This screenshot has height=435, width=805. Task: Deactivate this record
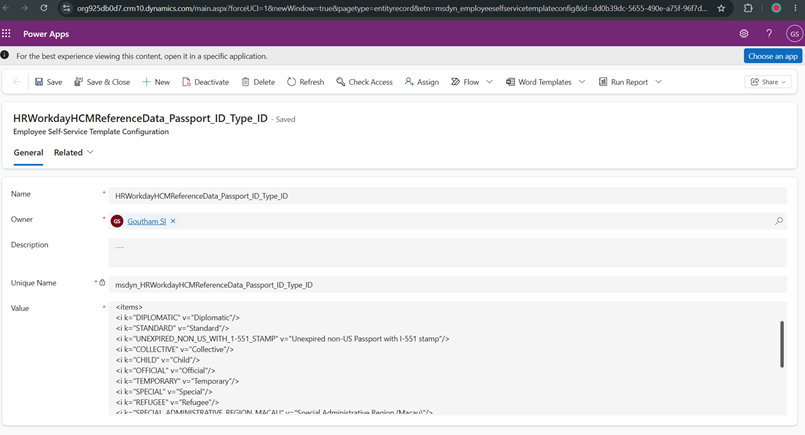tap(205, 82)
